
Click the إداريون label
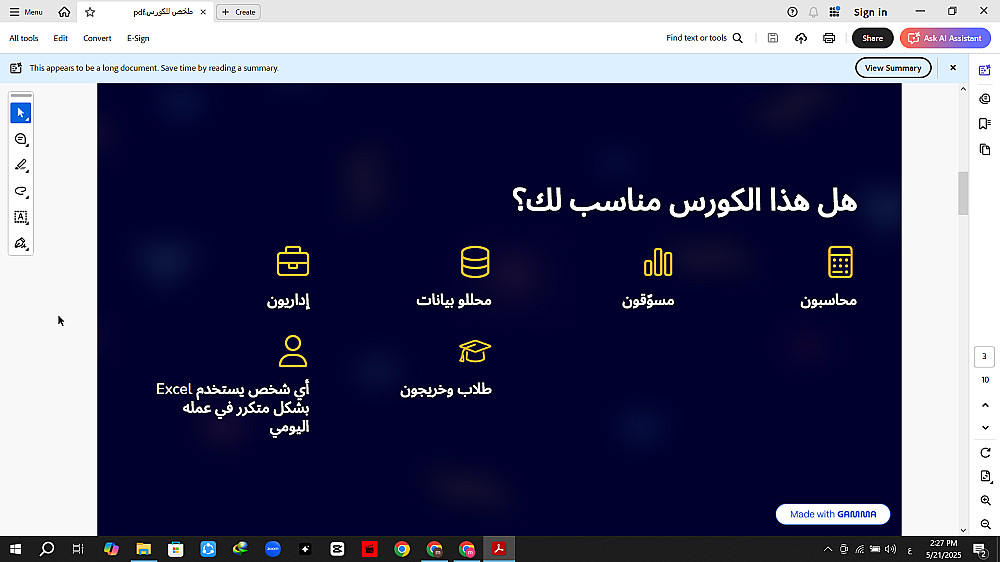coord(288,300)
